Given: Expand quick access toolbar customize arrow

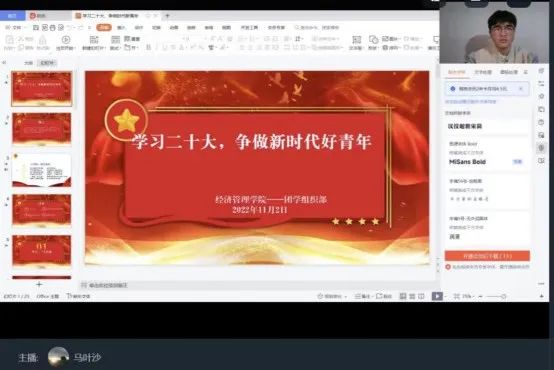Looking at the screenshot, I should click(x=89, y=28).
